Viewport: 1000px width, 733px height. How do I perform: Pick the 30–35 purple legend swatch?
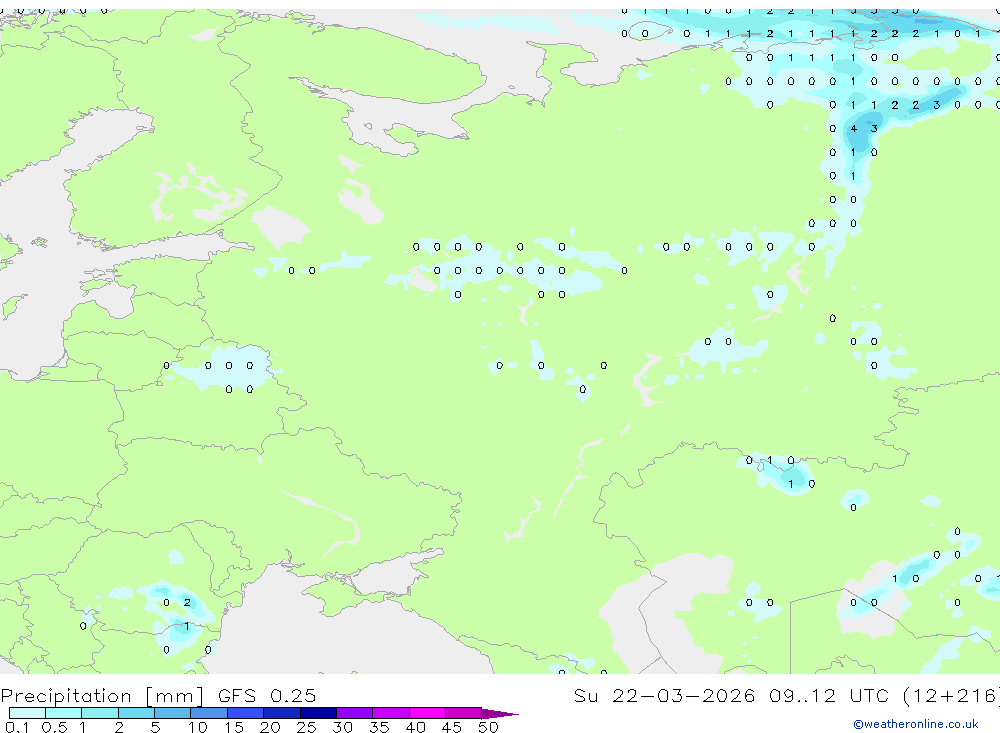354,713
